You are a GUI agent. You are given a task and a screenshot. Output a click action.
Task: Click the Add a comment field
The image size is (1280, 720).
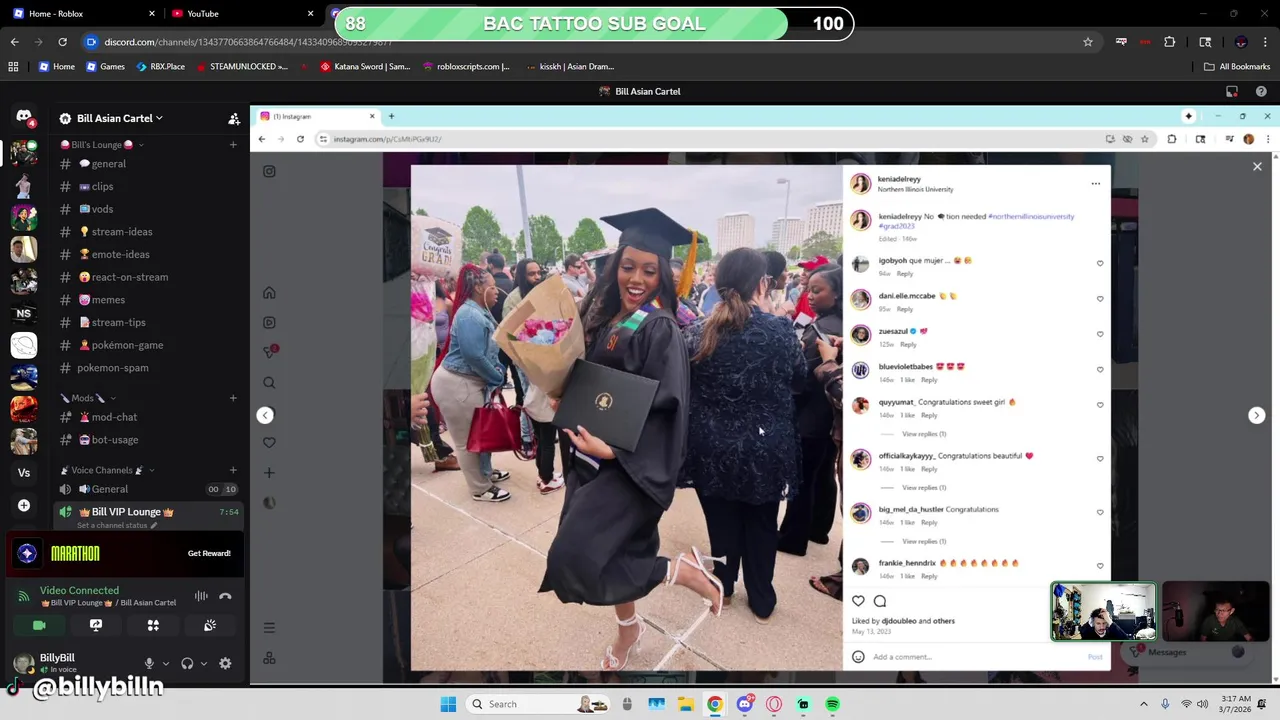(975, 657)
